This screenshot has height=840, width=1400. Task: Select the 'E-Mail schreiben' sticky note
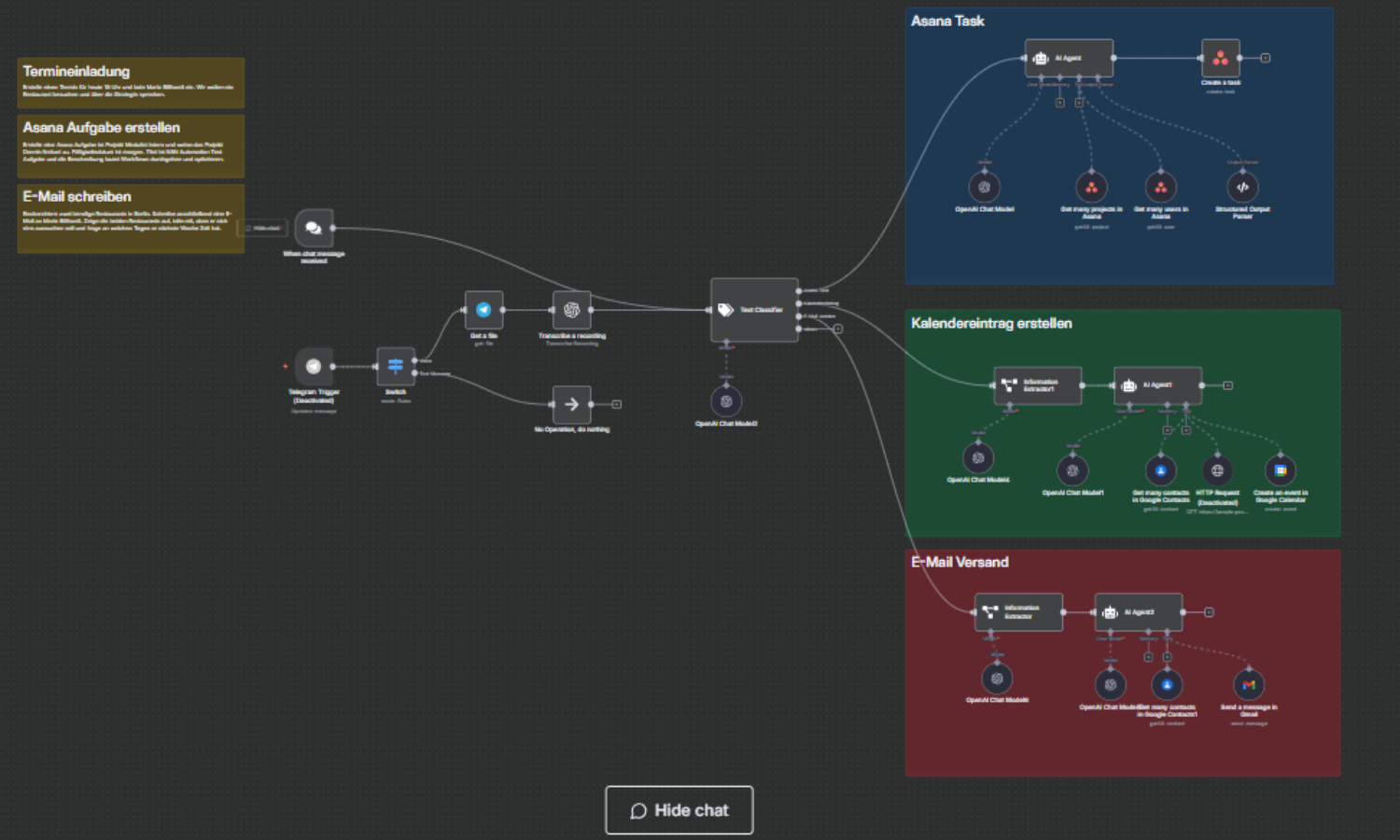point(131,217)
